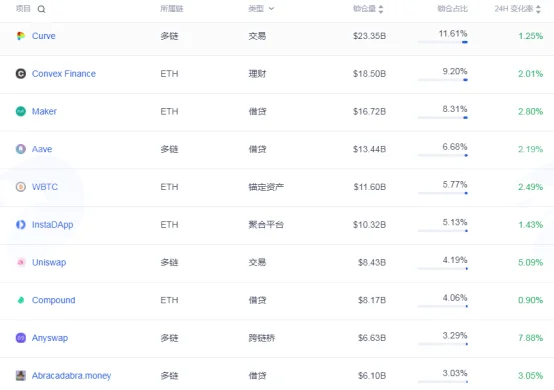554x390 pixels.
Task: Click the Uniswap pink logo icon
Action: tap(21, 262)
